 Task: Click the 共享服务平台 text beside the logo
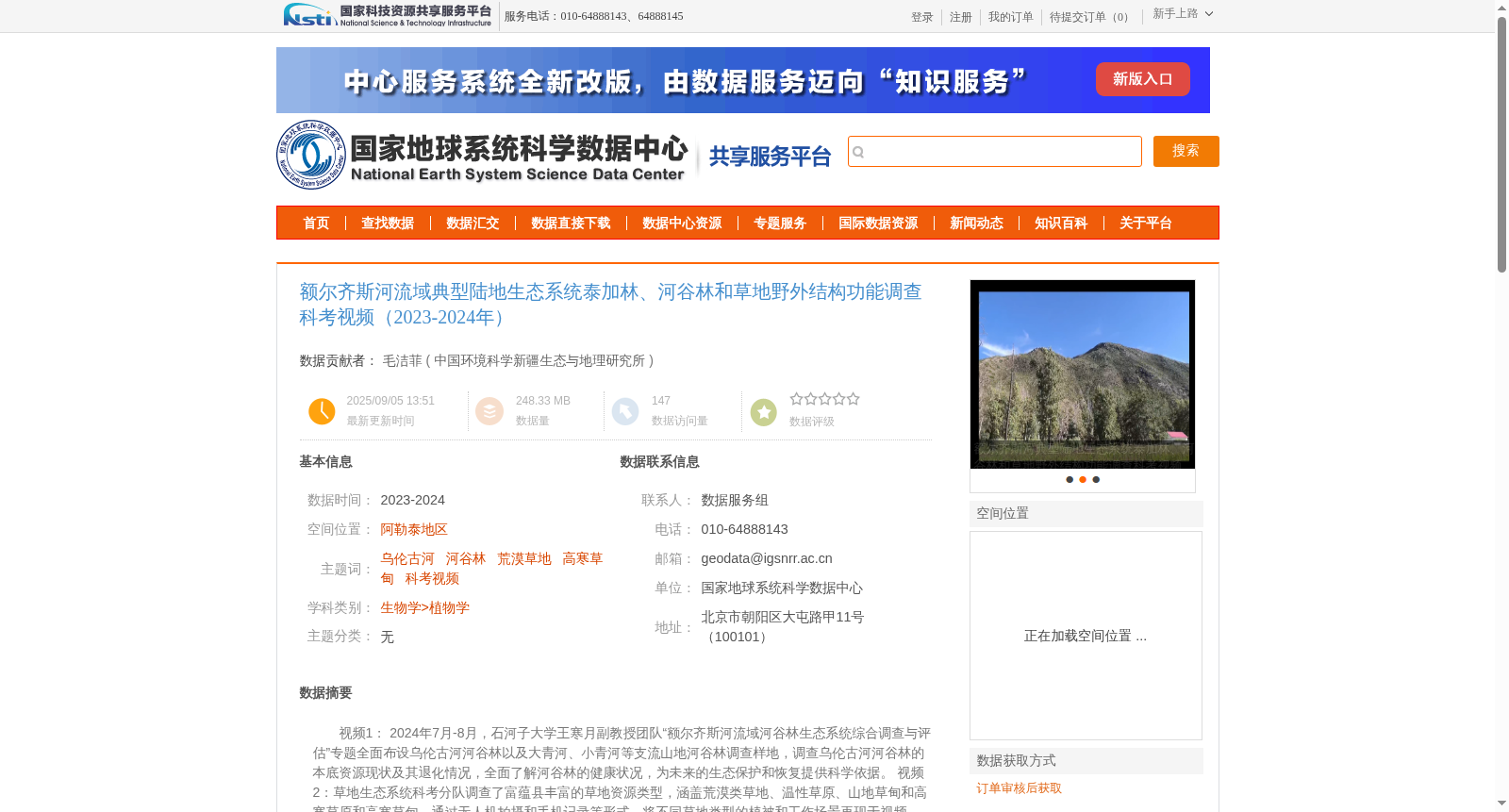[770, 157]
